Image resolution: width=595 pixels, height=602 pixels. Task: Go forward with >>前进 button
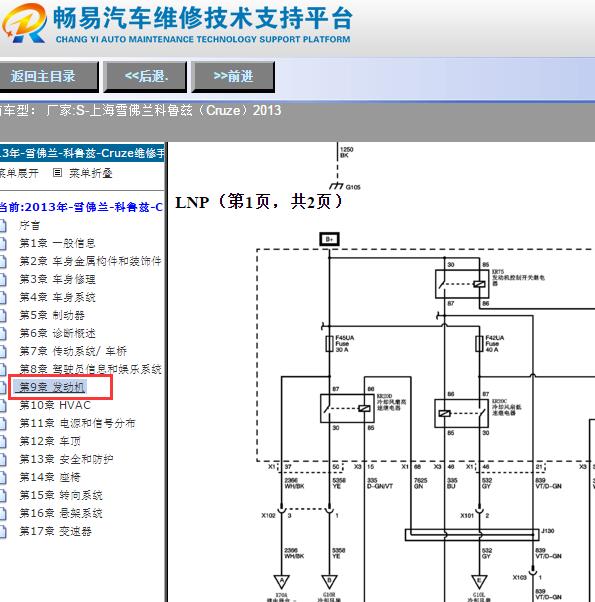tap(233, 76)
